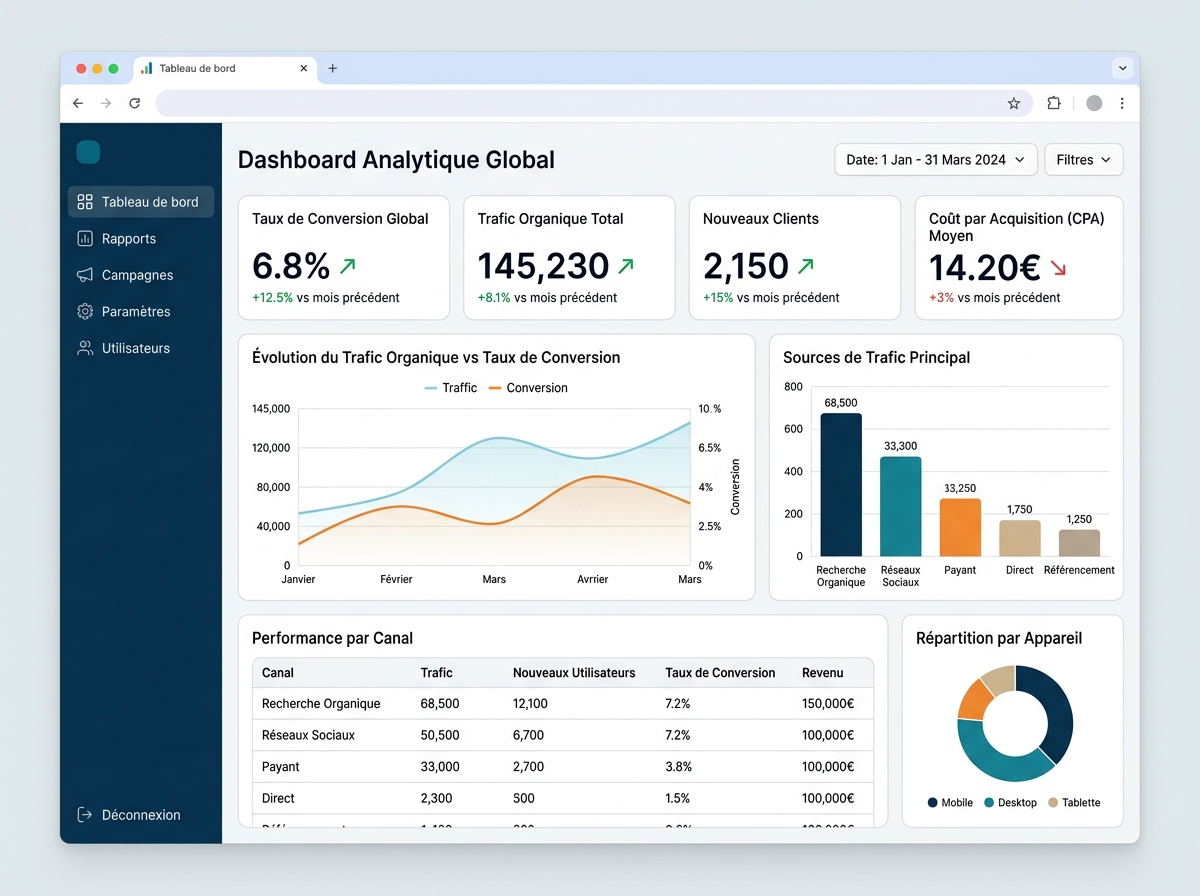This screenshot has height=896, width=1200.
Task: Open the browser three-dot menu
Action: pos(1122,103)
